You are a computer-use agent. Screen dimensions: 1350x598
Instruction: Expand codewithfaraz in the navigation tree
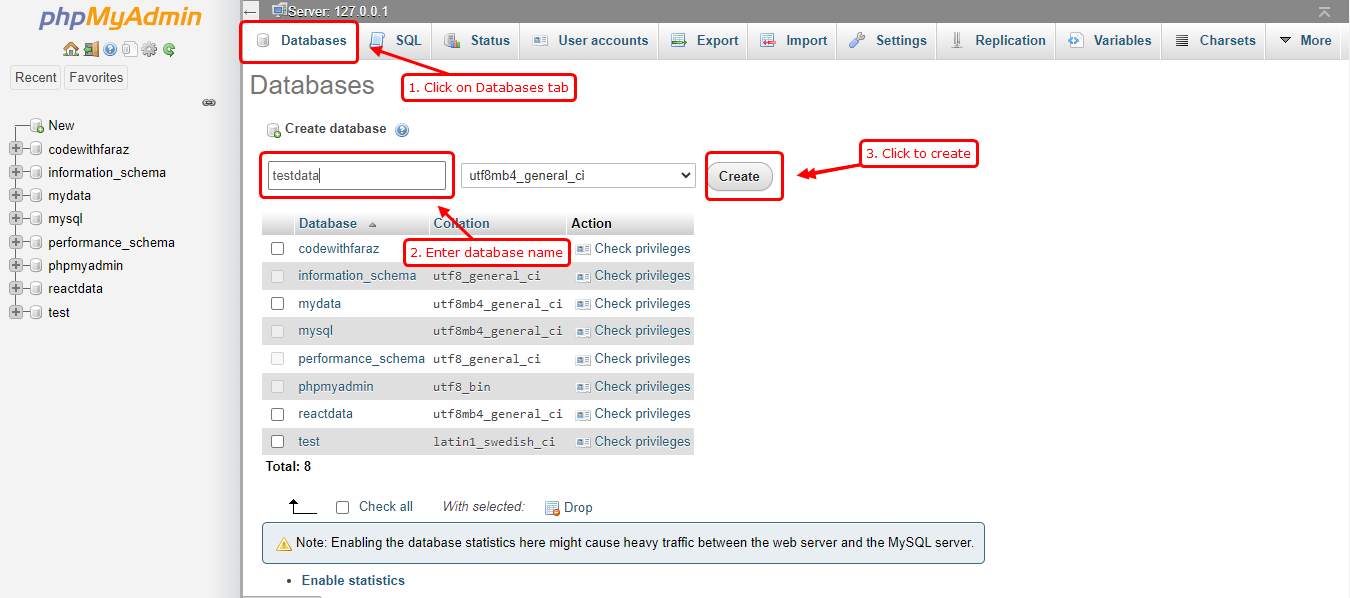coord(15,149)
